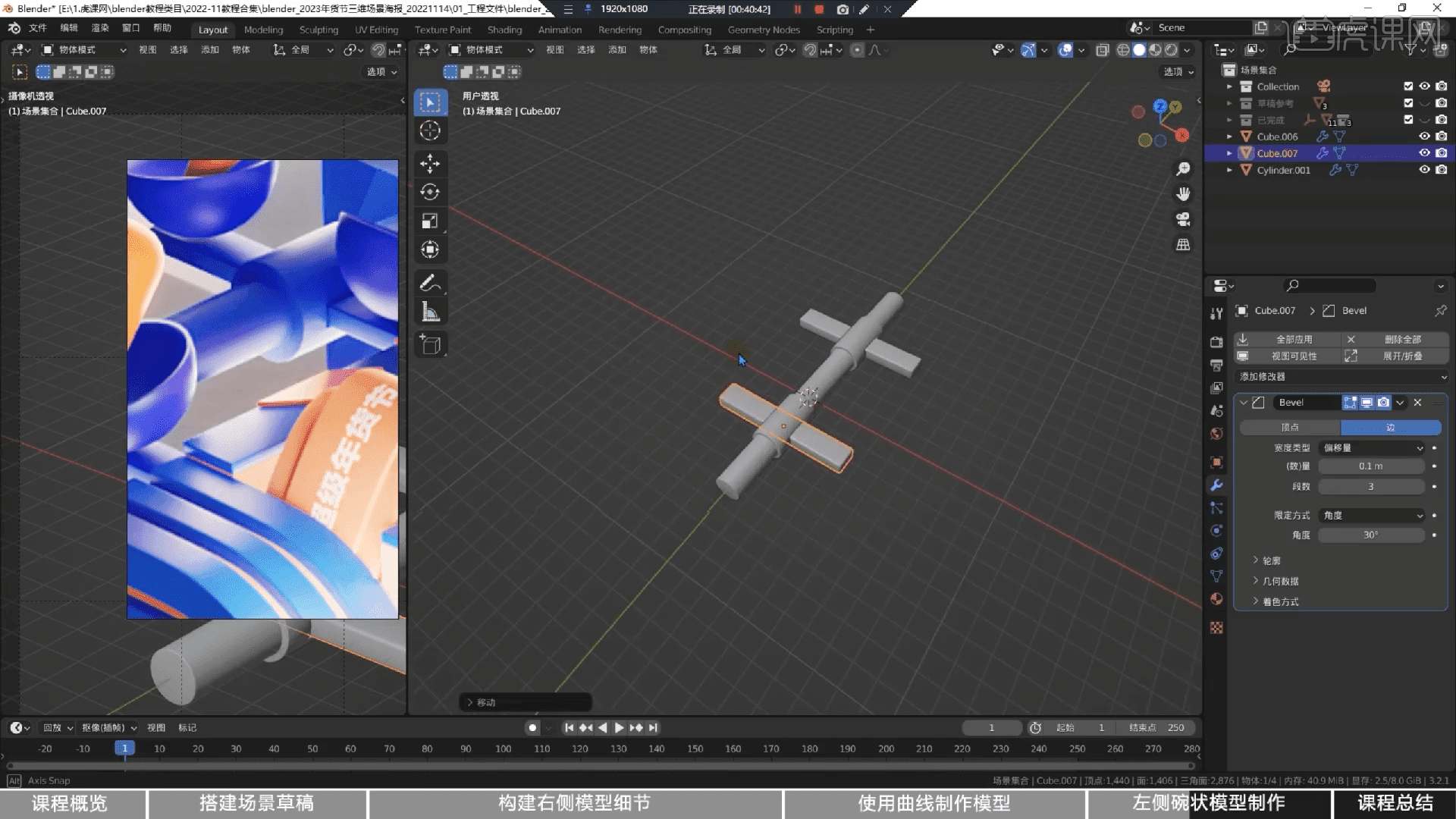Select the Move tool

click(x=430, y=163)
